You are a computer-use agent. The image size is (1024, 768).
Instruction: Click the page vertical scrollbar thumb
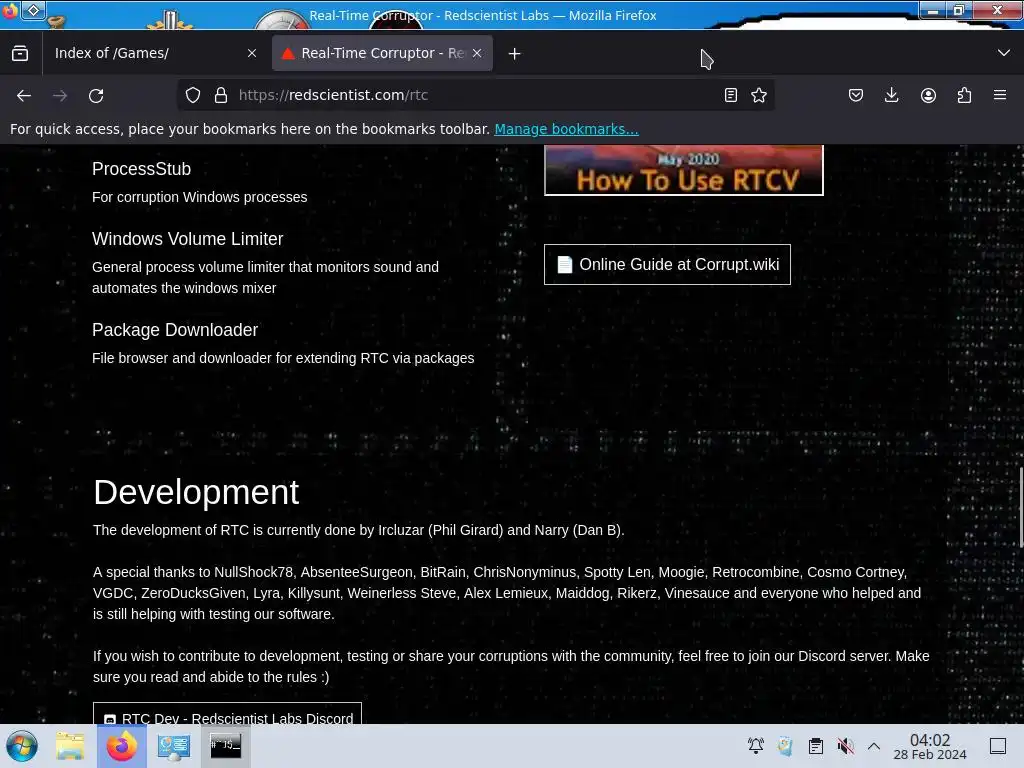coord(1021,507)
